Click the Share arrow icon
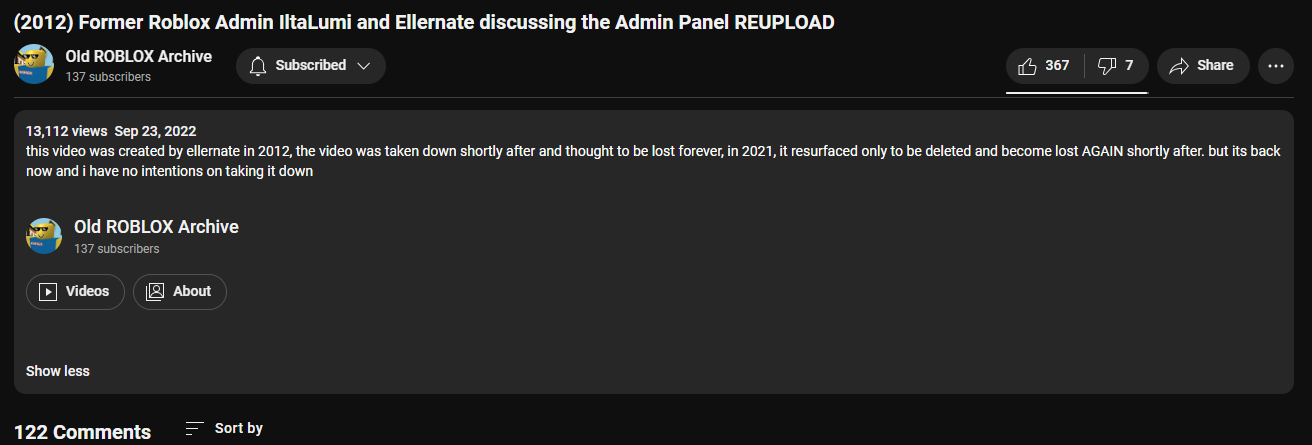This screenshot has height=445, width=1312. click(x=1179, y=66)
